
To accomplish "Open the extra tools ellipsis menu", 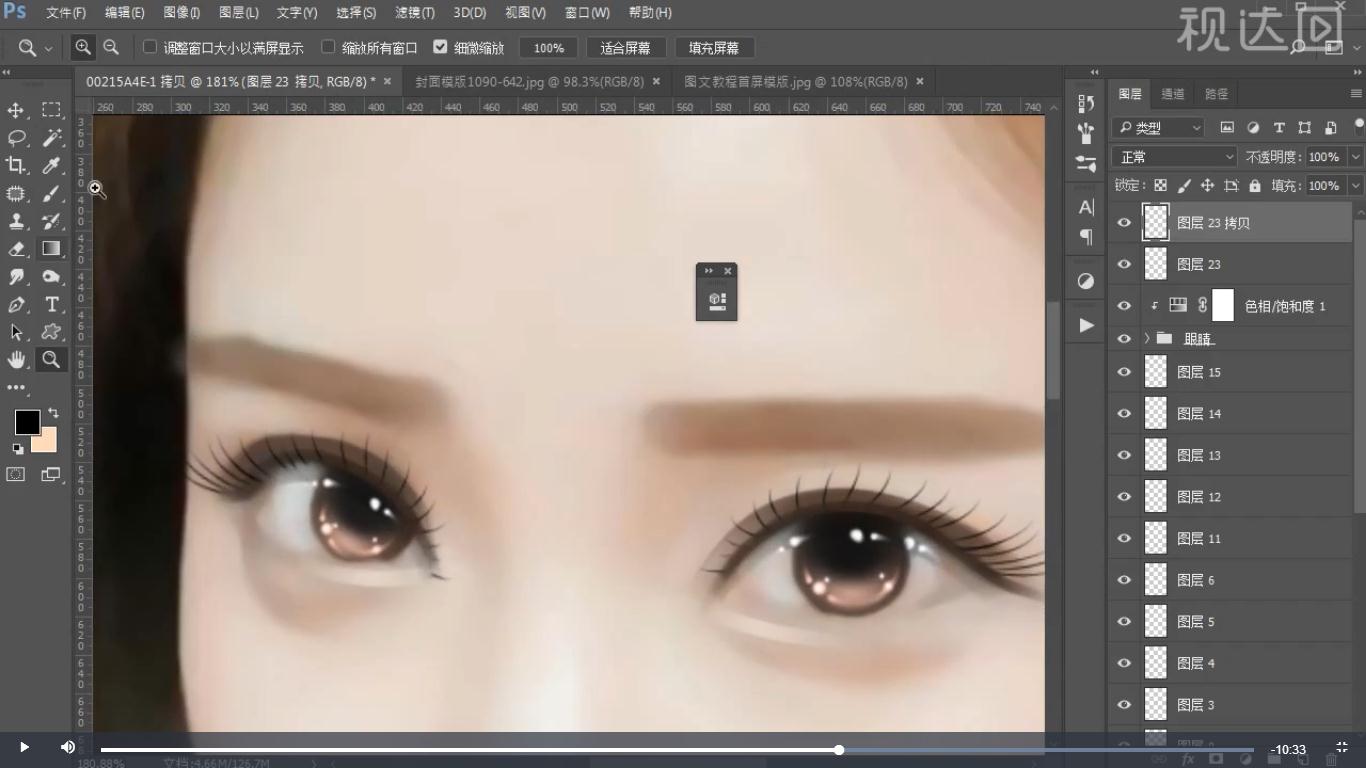I will (16, 387).
